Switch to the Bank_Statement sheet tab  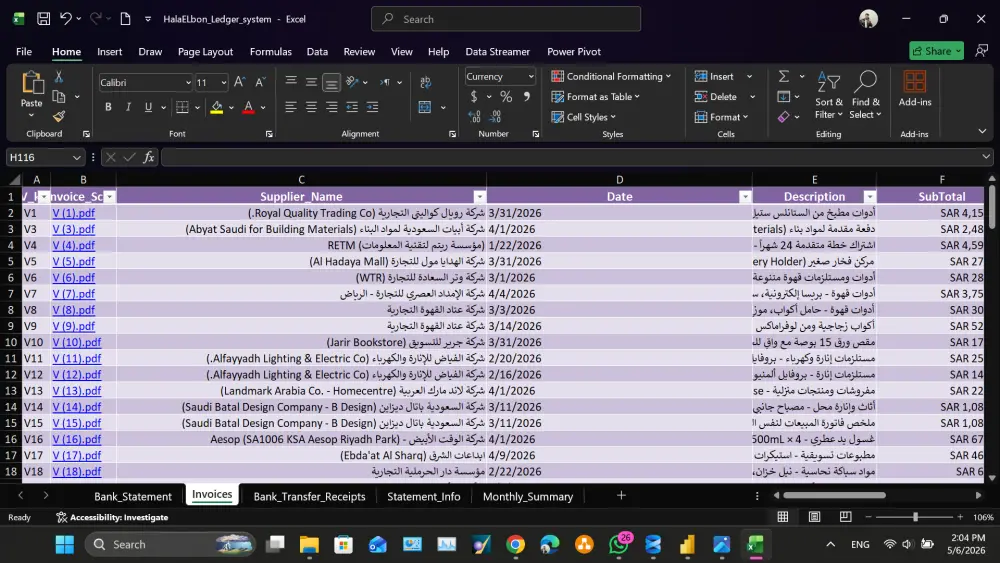pos(133,496)
